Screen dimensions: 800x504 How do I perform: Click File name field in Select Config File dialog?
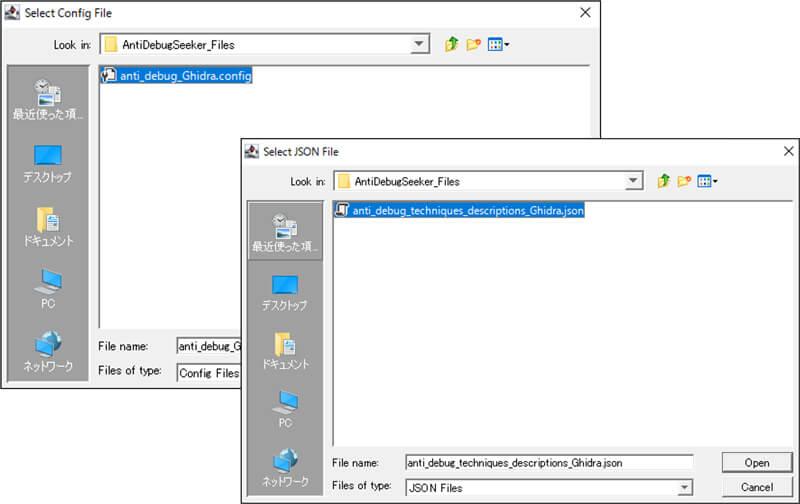coord(209,346)
